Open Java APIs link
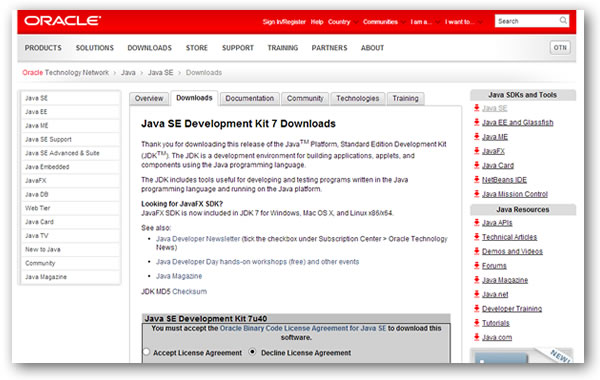Screen dimensions: 600x380 497,223
